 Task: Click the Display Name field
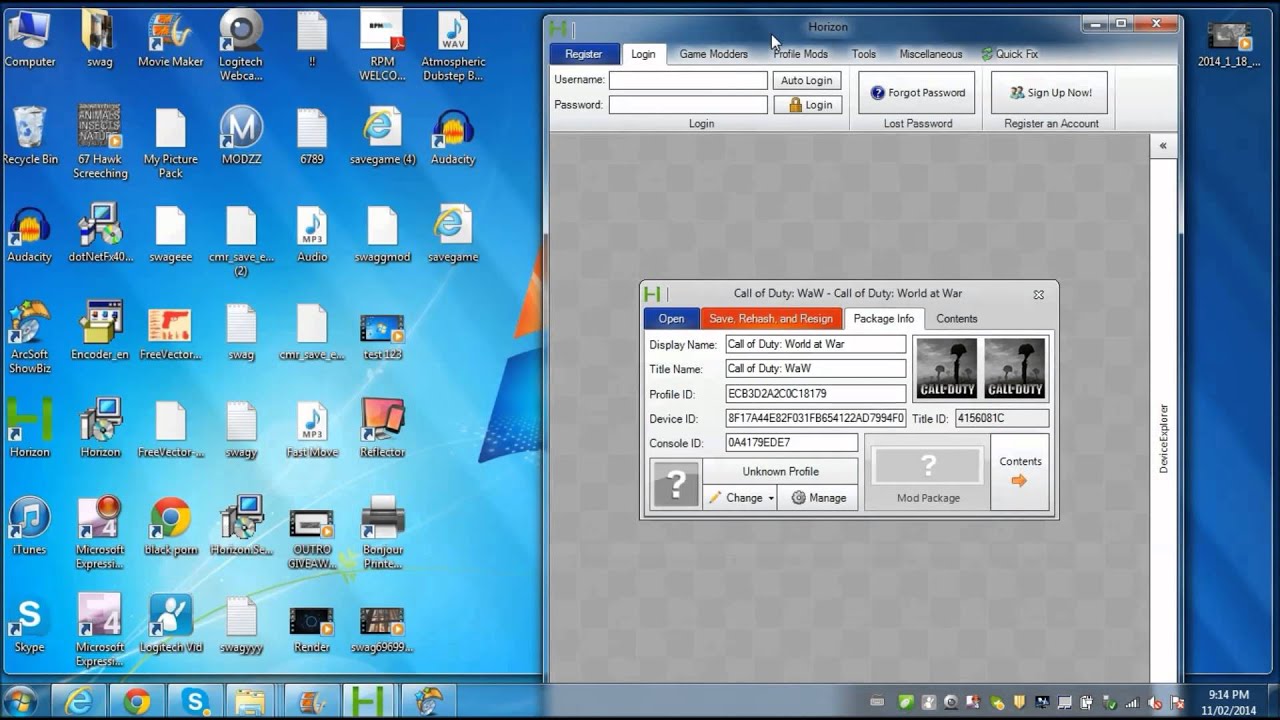click(x=815, y=344)
